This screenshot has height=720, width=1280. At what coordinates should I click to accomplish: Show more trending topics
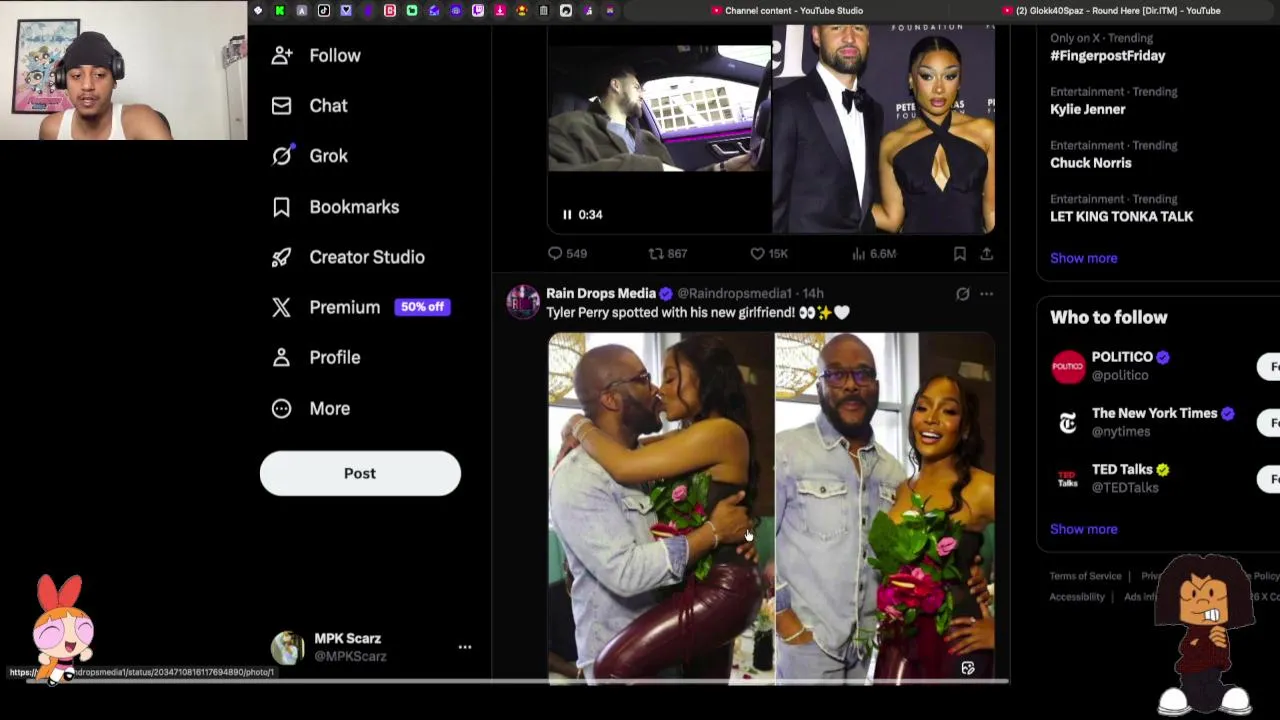1084,258
